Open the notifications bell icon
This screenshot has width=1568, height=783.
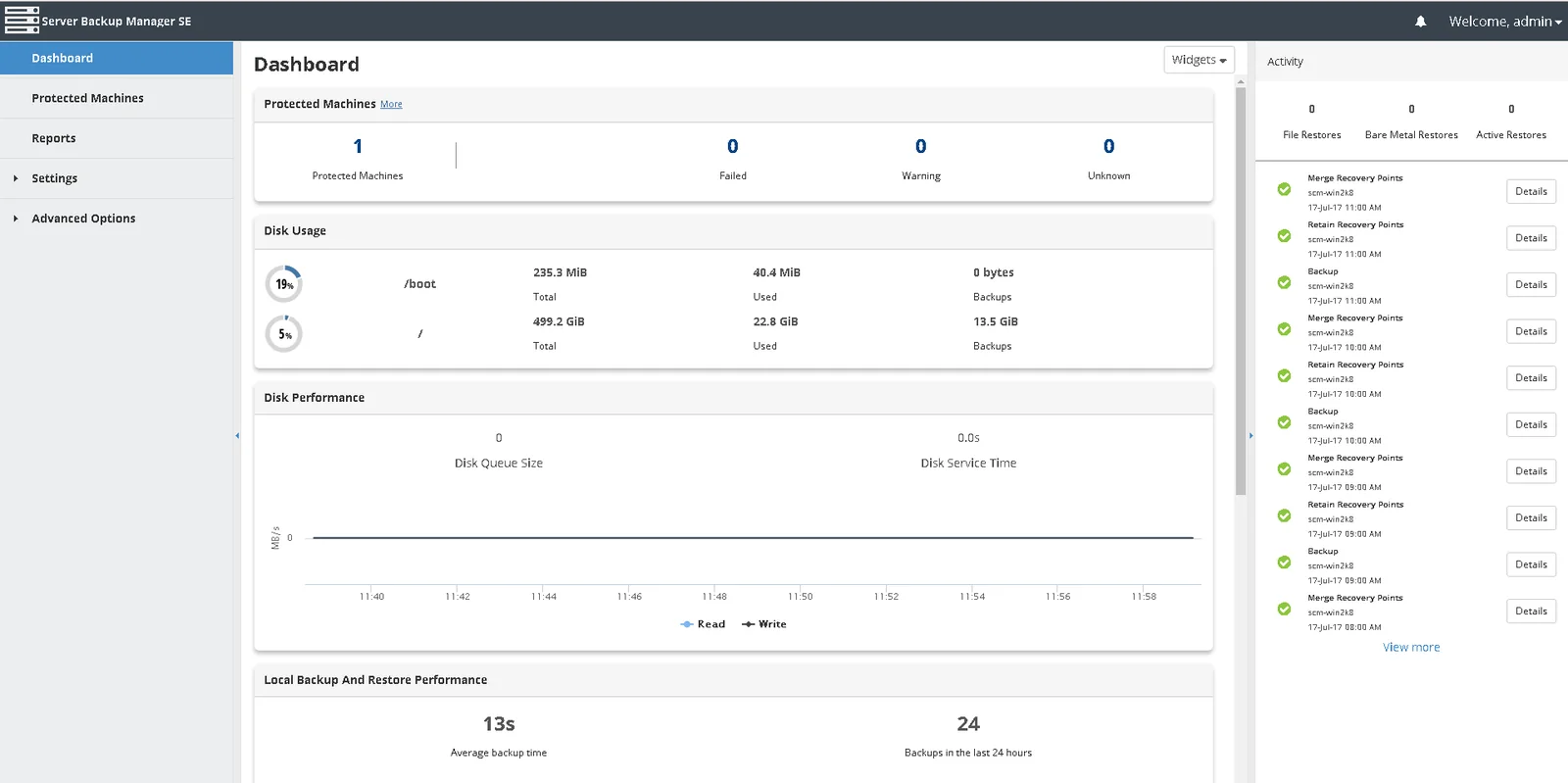(x=1420, y=22)
